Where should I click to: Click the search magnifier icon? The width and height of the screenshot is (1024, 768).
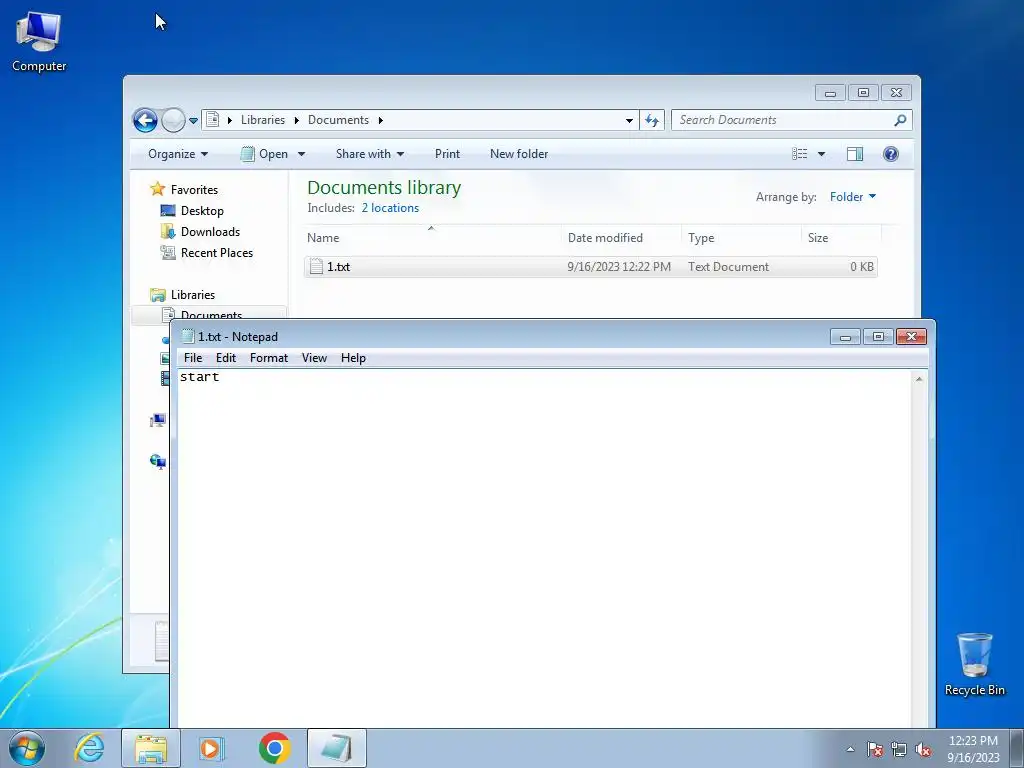[900, 120]
